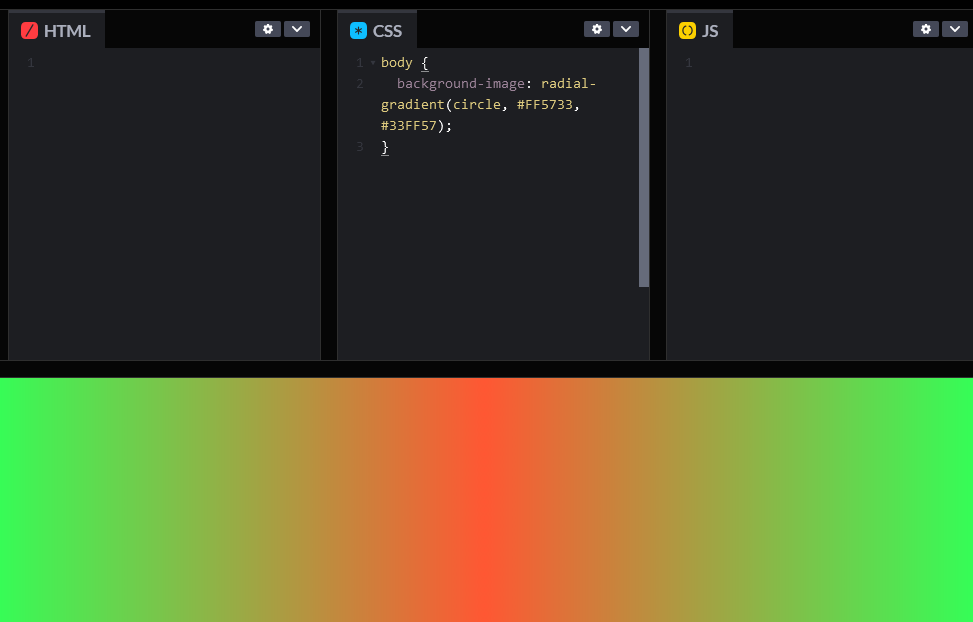
Task: Click the '#33FF57' color value
Action: click(x=409, y=125)
